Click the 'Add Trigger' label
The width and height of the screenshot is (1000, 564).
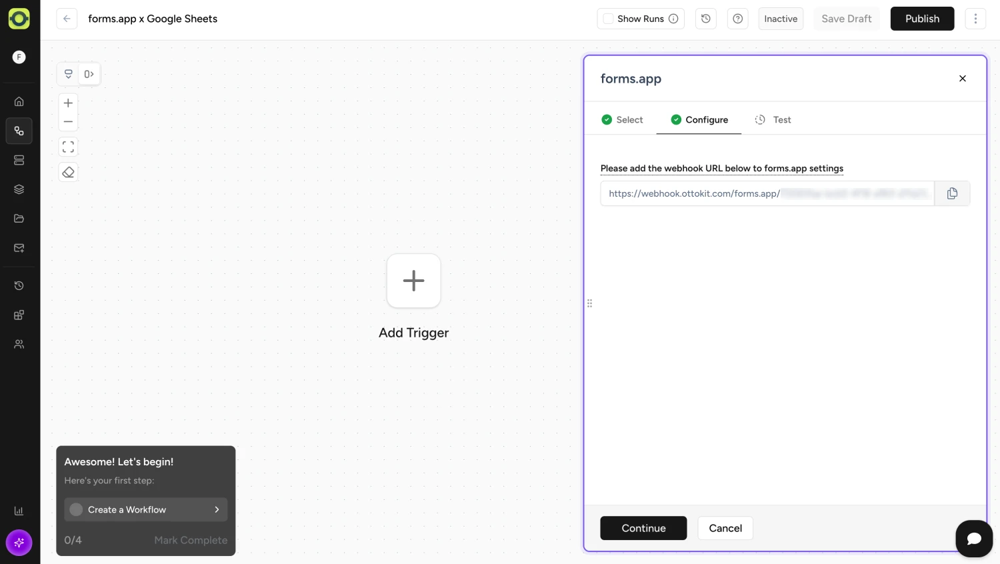tap(413, 332)
